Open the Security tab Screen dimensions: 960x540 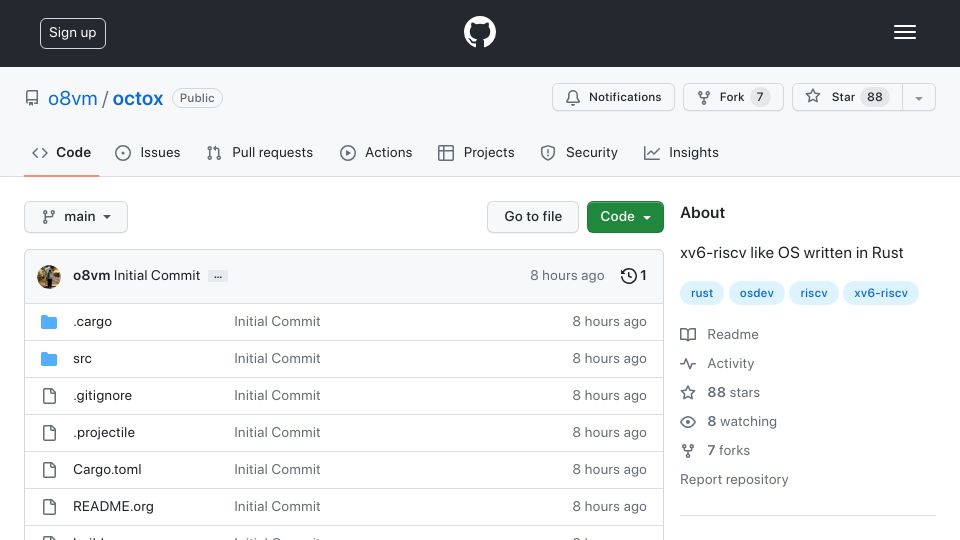(x=579, y=152)
